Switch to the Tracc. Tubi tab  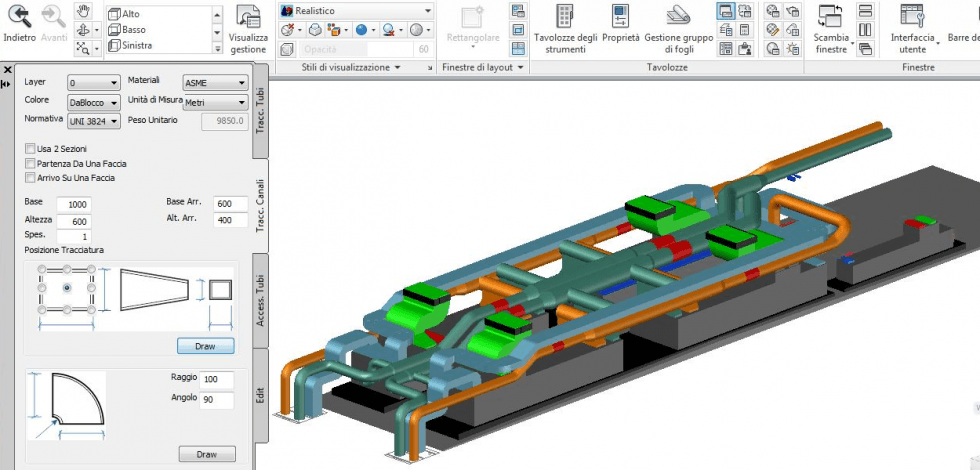pyautogui.click(x=260, y=110)
